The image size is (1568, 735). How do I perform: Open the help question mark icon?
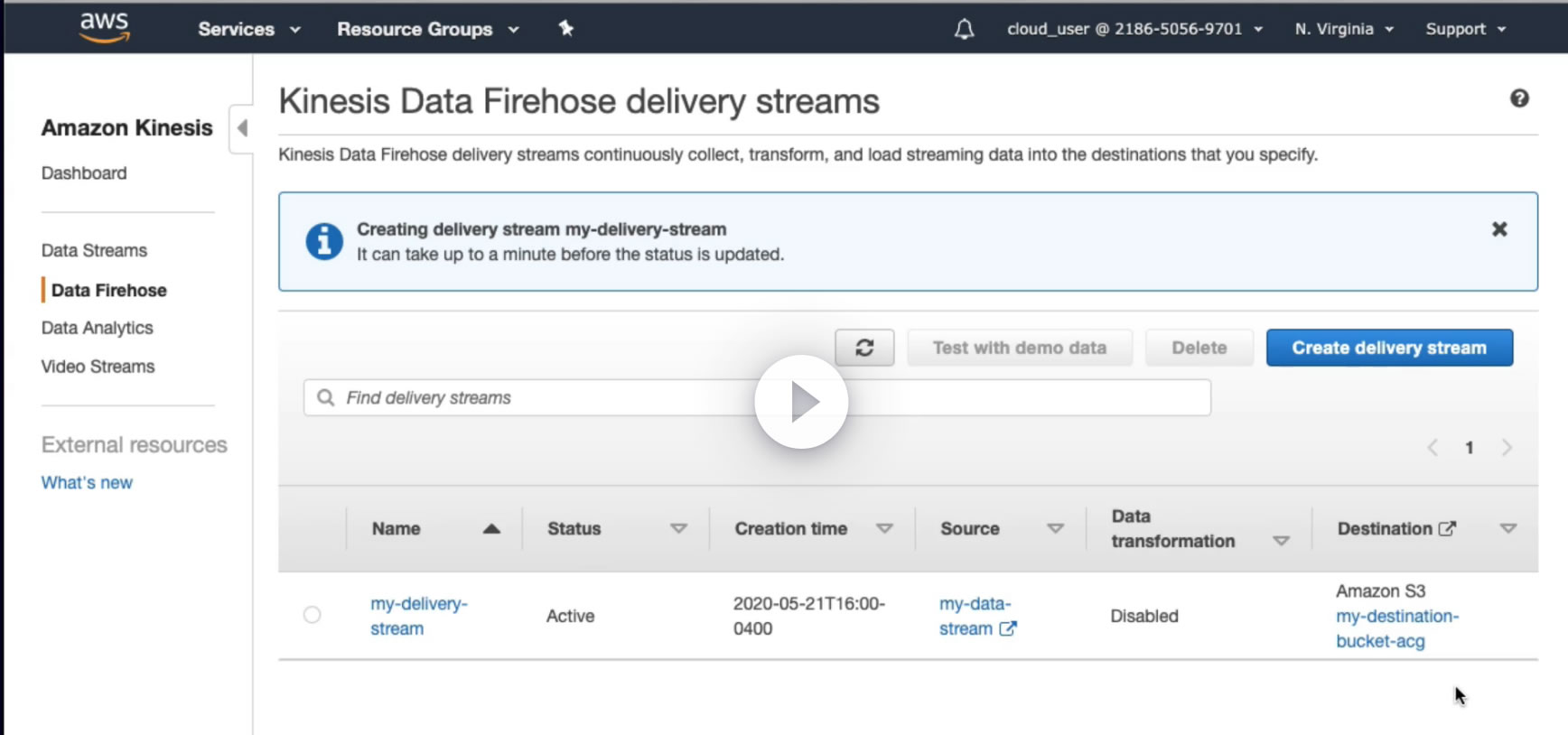1519,98
